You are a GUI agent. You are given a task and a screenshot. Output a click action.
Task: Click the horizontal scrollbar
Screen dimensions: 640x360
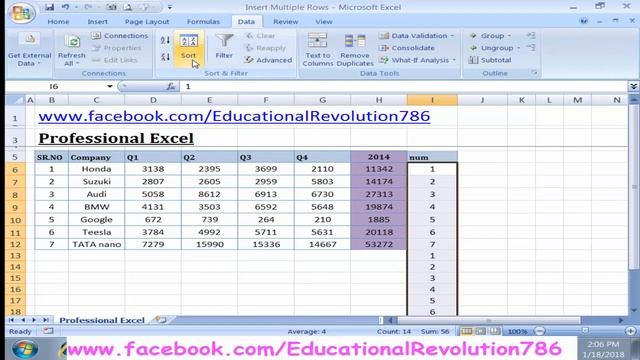[488, 320]
